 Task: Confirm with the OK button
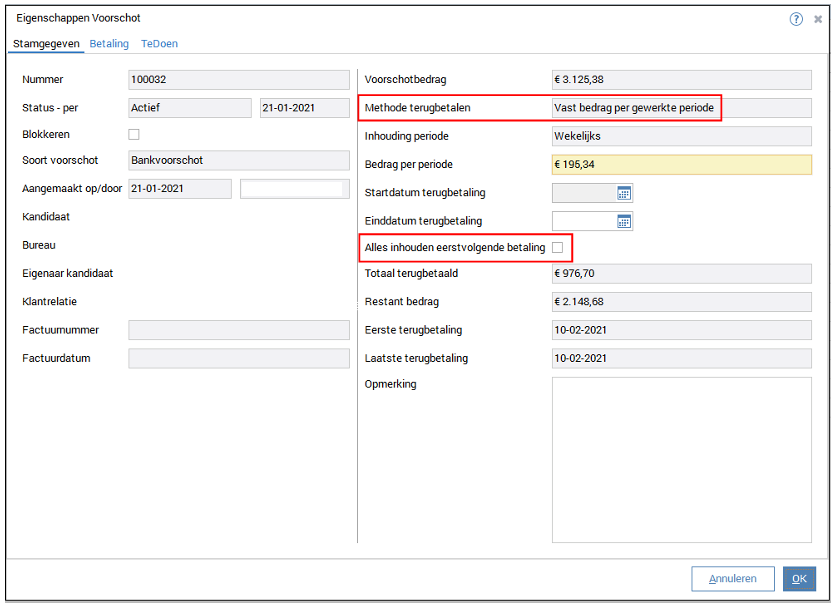point(799,578)
